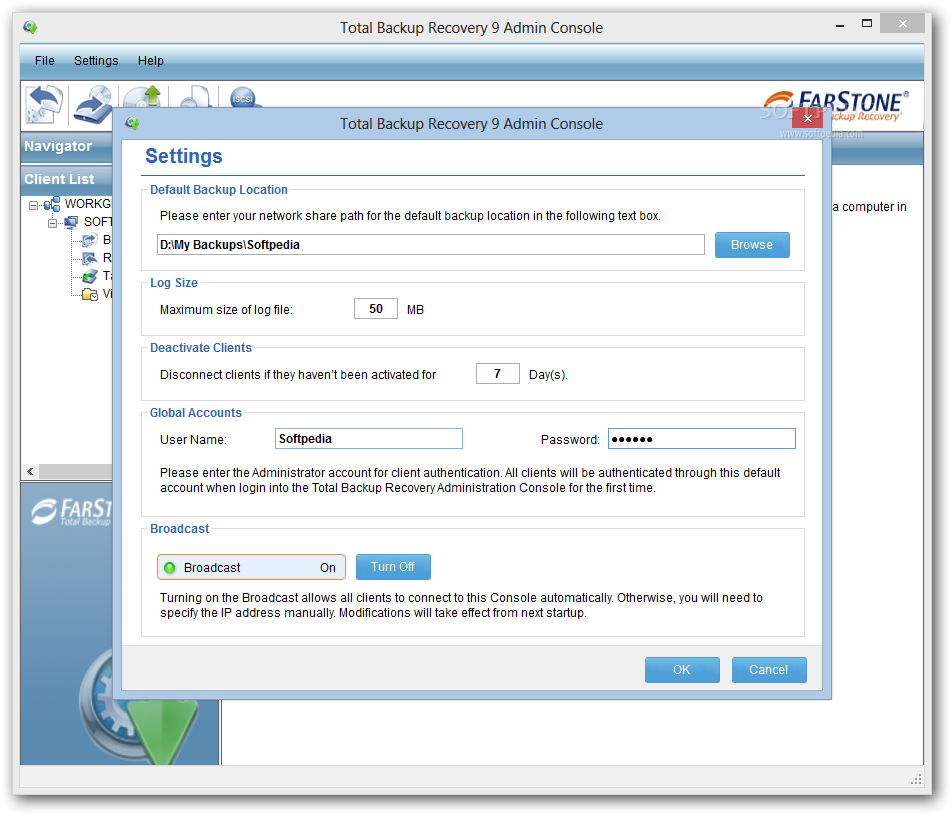The width and height of the screenshot is (952, 815).
Task: Click the deactivate clients days field
Action: click(x=497, y=373)
